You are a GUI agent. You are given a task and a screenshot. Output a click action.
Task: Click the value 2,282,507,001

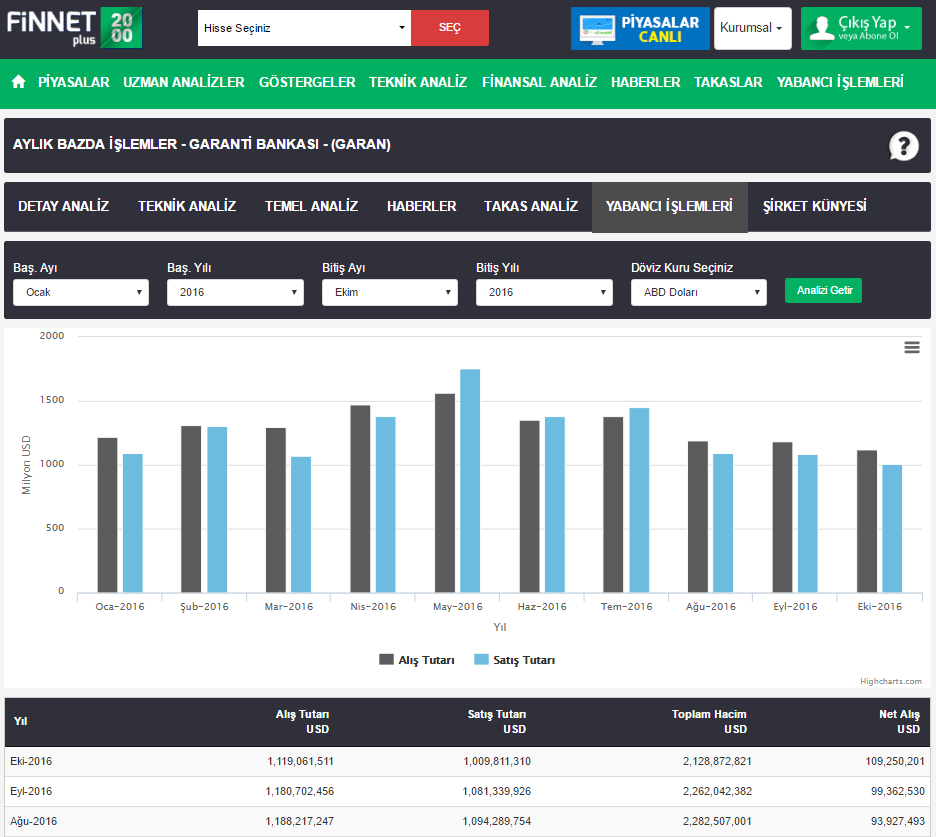click(718, 821)
